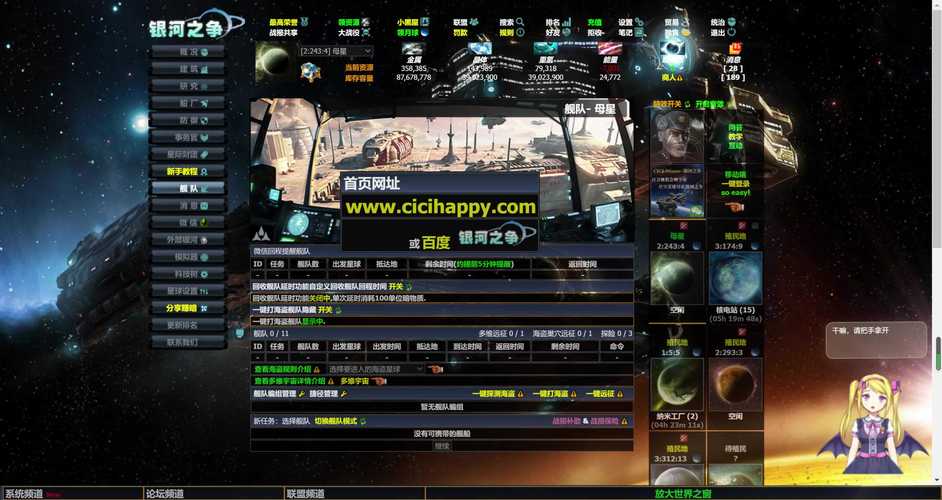Click the 银河之争 game logo
The image size is (942, 500).
pos(196,25)
